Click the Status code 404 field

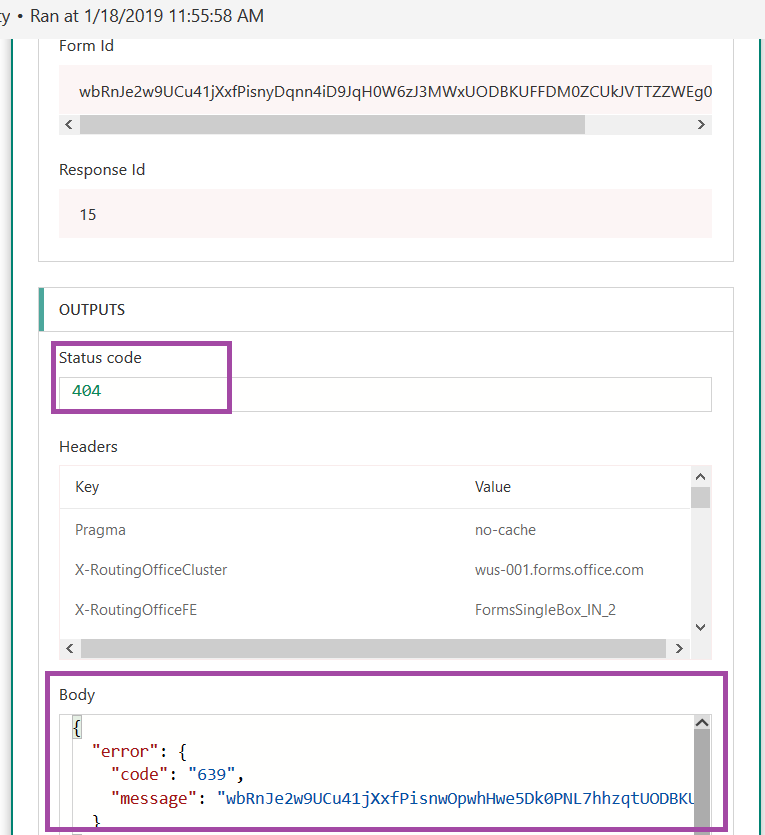tap(385, 394)
